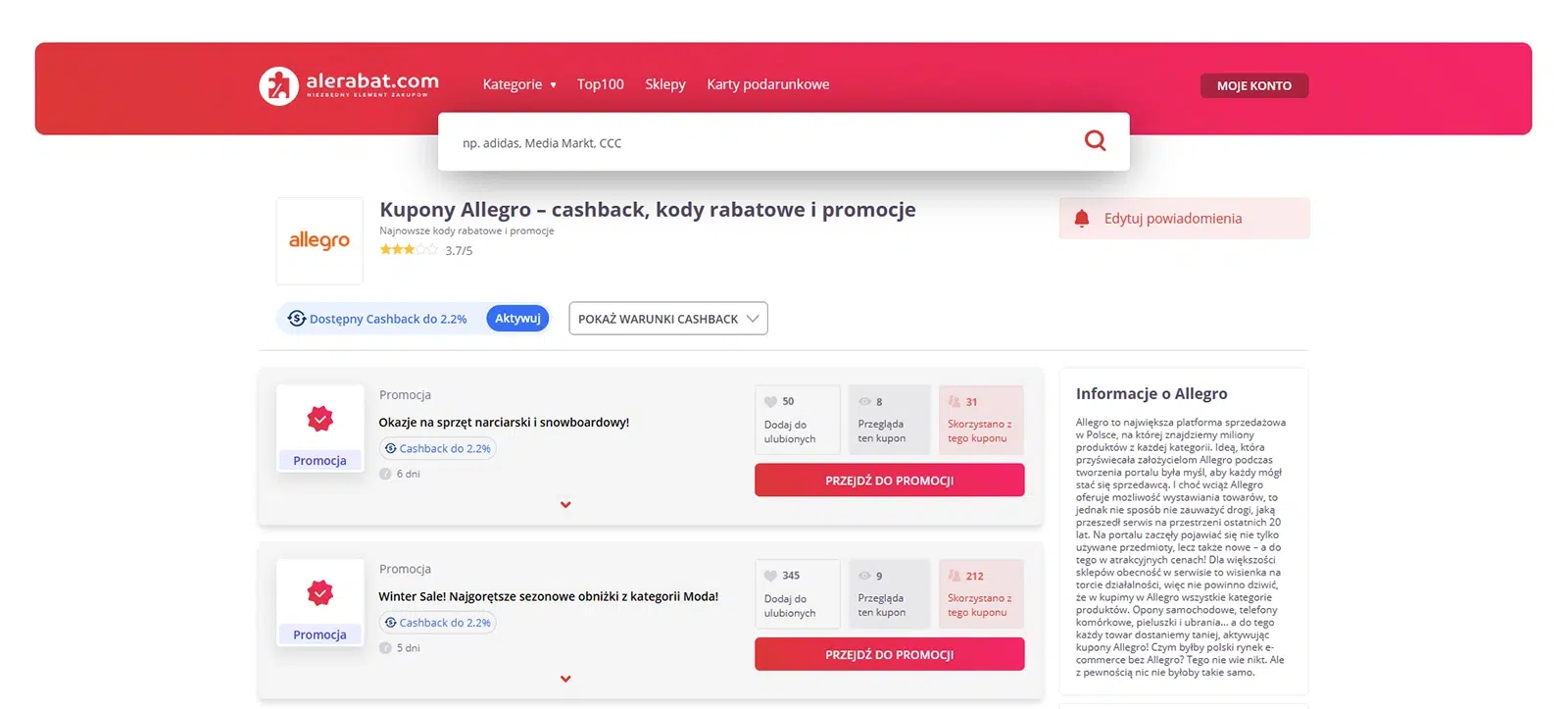Click the promo badge icon on the Winter Sale offer
Viewport: 1568px width, 709px height.
319,593
